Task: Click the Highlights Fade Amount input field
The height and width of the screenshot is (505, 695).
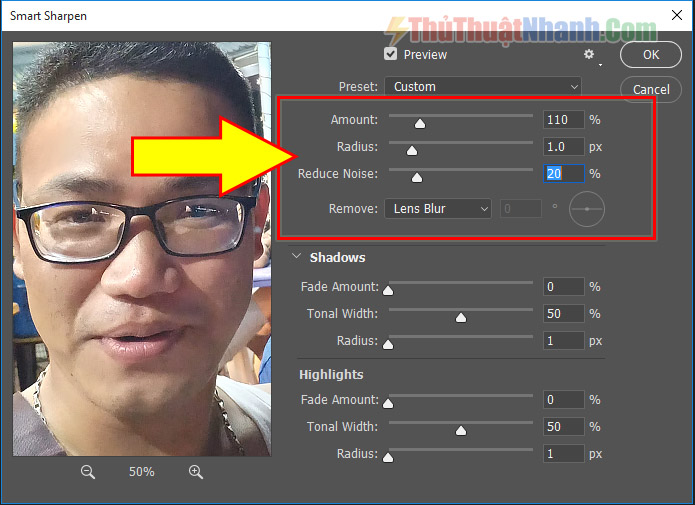Action: click(564, 400)
